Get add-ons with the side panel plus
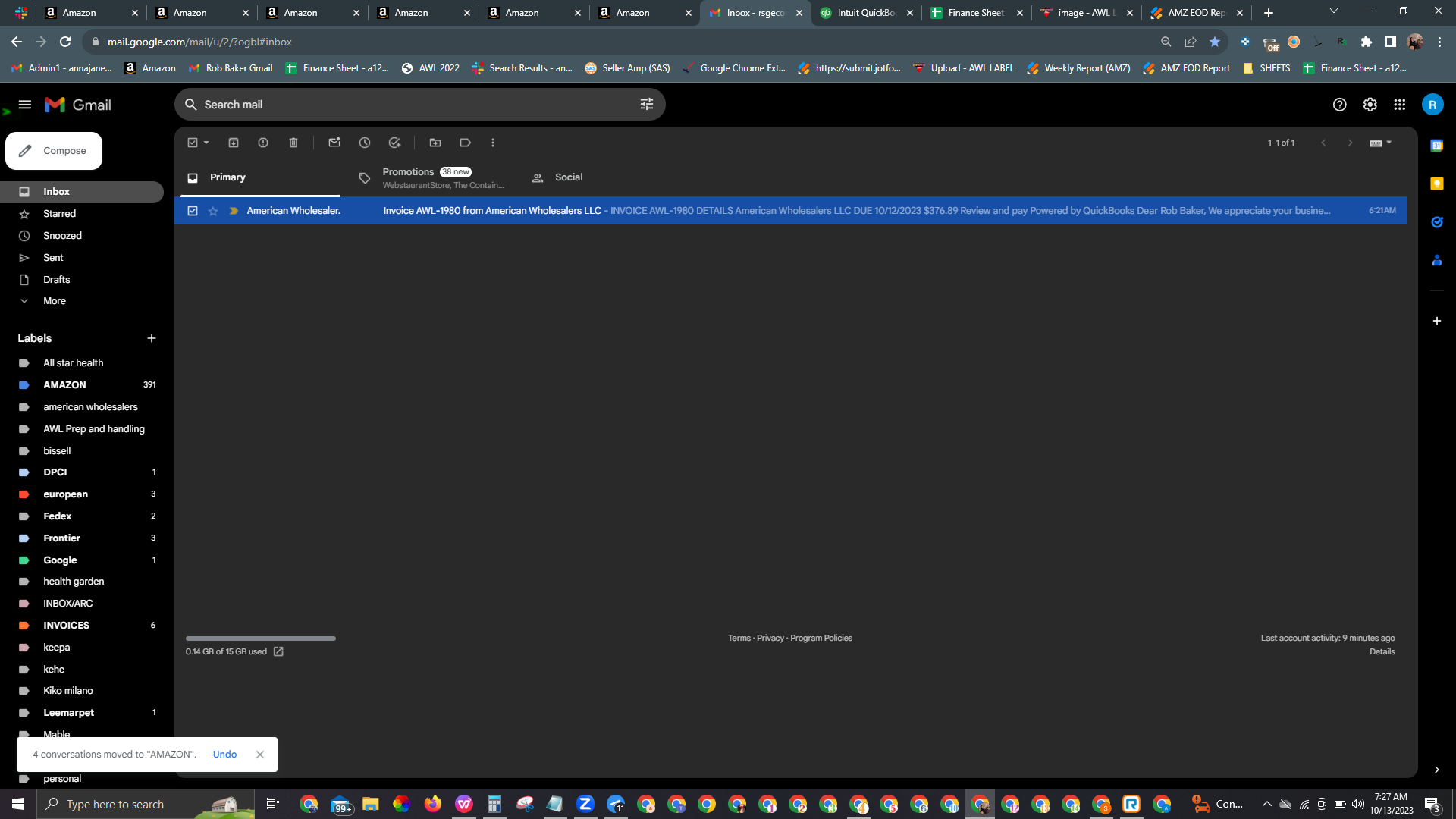 point(1437,321)
